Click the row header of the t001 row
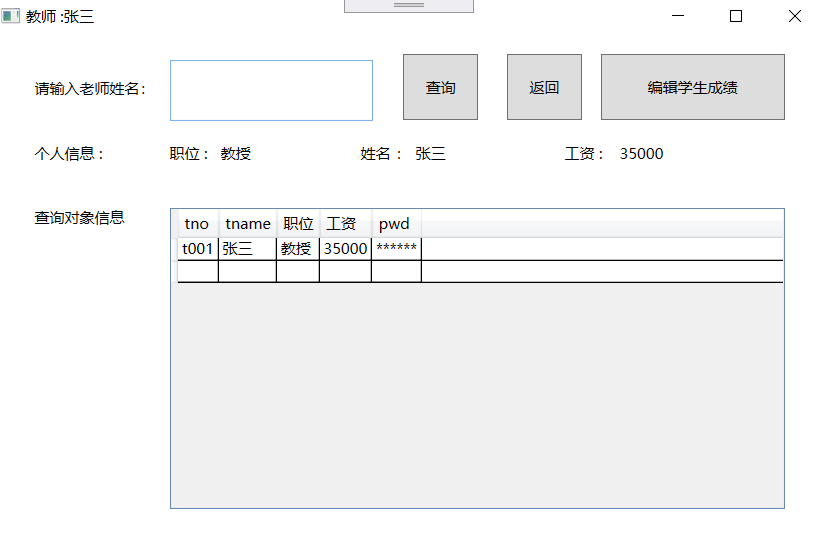 pyautogui.click(x=174, y=249)
